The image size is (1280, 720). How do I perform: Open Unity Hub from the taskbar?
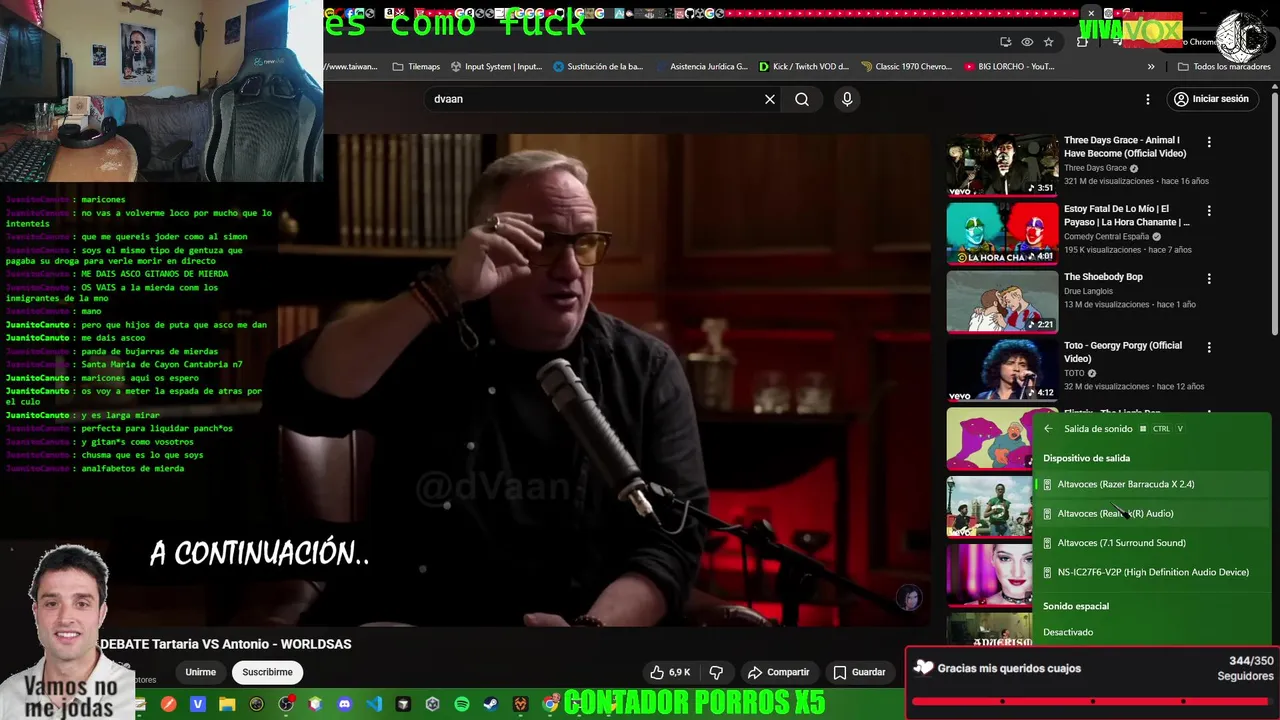coord(432,704)
